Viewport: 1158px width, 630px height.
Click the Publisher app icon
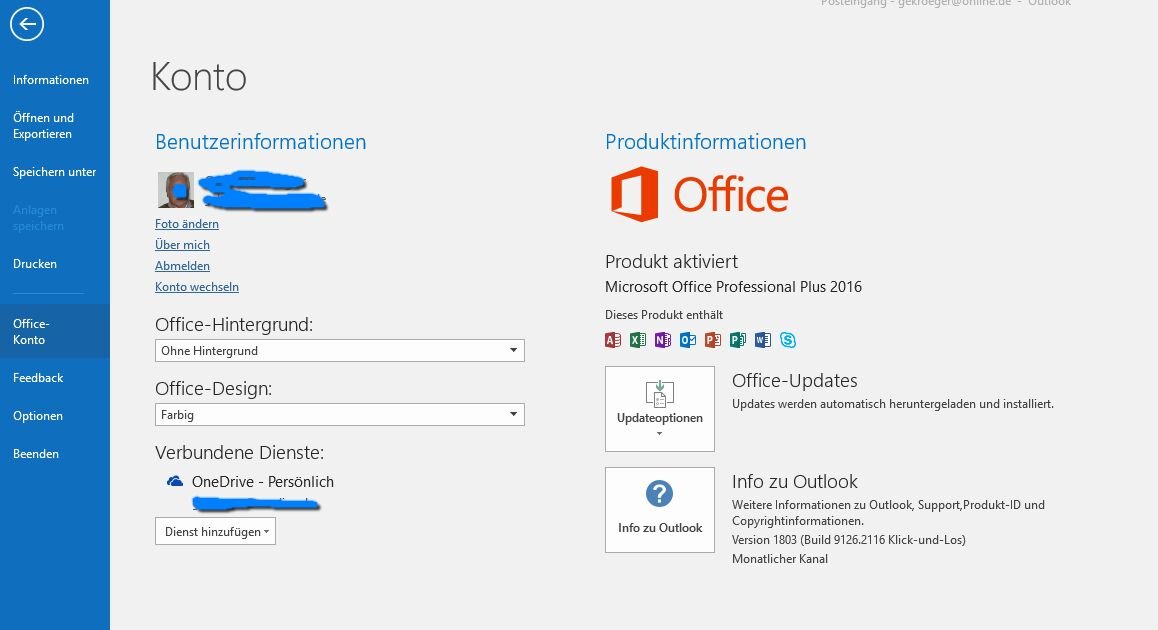tap(738, 340)
